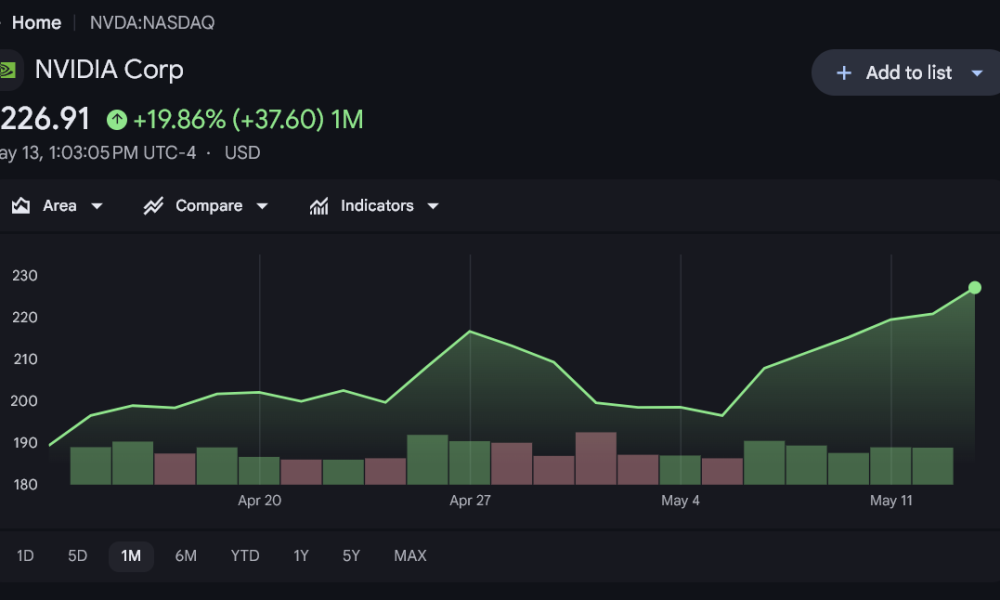Select the 6M time range
Viewport: 1000px width, 600px height.
click(186, 556)
